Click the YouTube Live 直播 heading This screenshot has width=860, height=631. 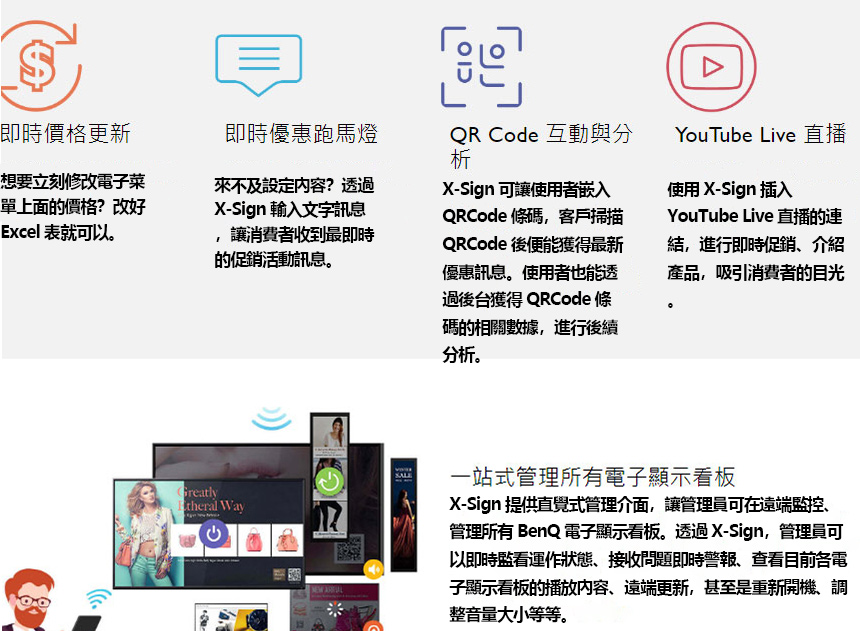(761, 134)
